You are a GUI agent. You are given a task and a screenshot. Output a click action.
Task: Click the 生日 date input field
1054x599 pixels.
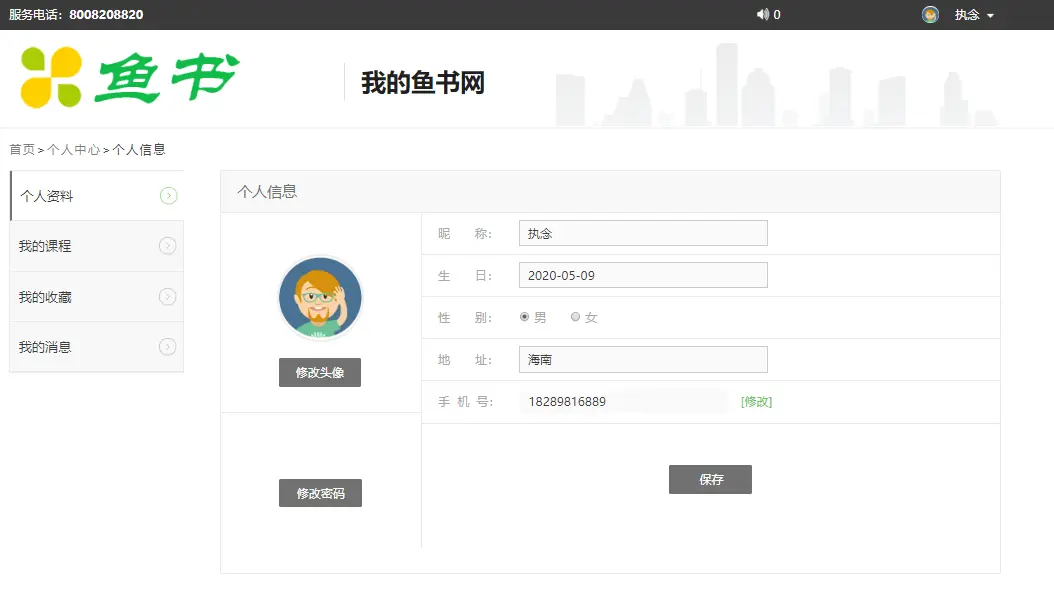click(x=643, y=275)
